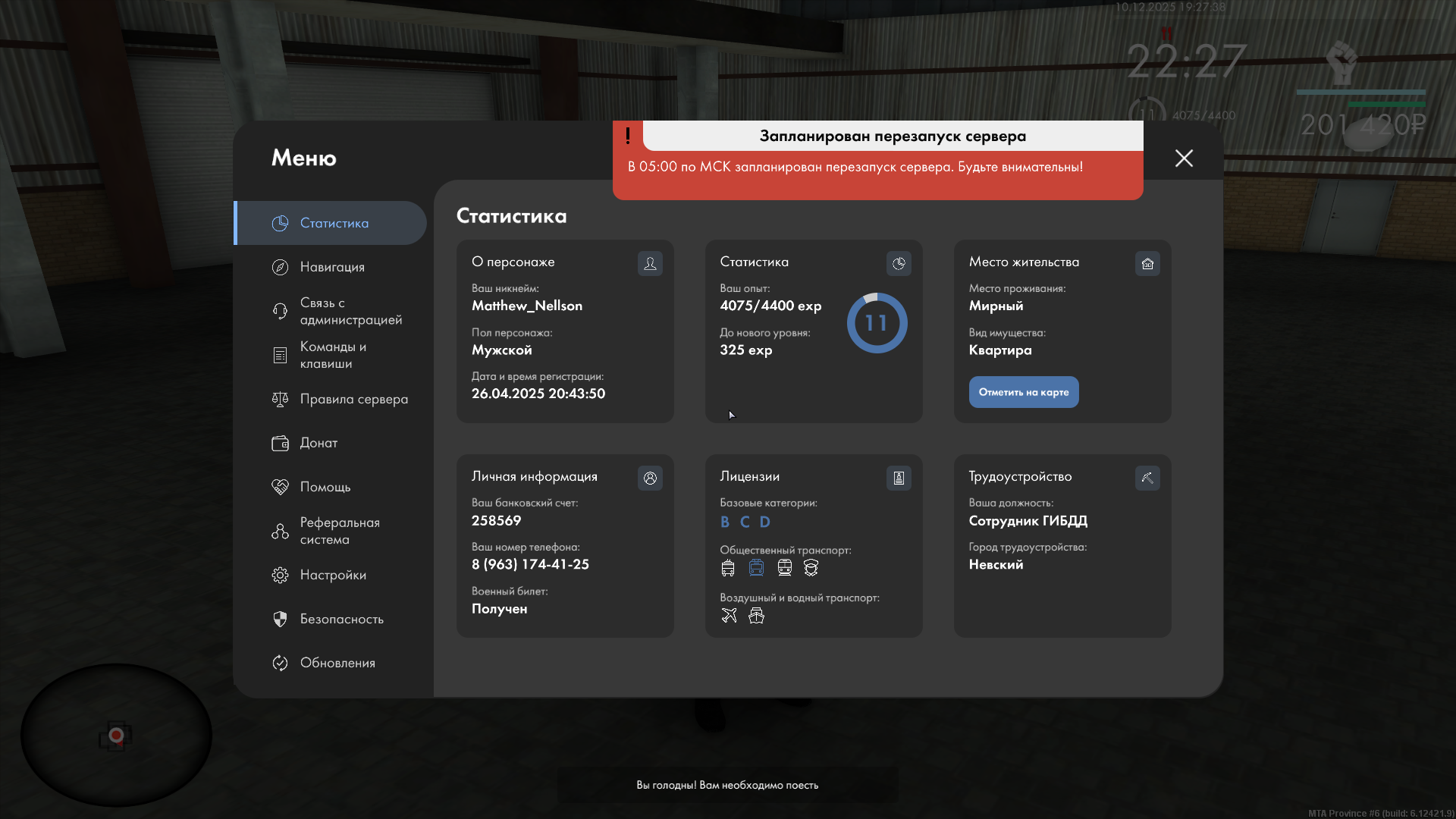
Task: Open the Донат menu section
Action: 318,443
